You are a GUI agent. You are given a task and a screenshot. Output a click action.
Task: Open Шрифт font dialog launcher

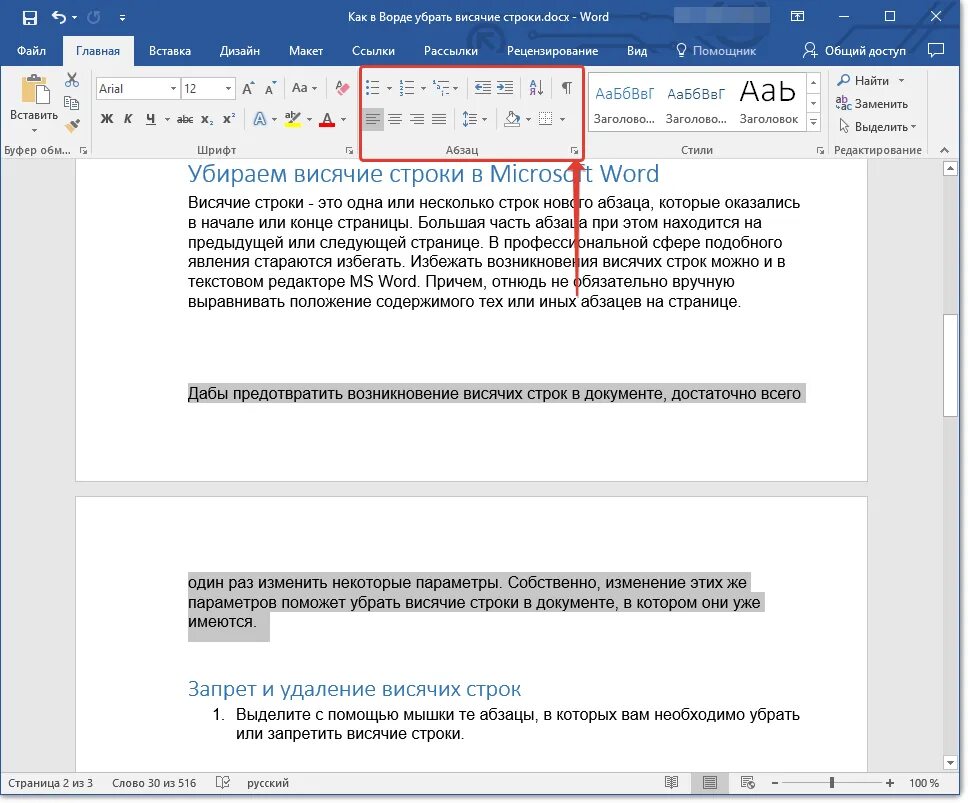tap(349, 151)
